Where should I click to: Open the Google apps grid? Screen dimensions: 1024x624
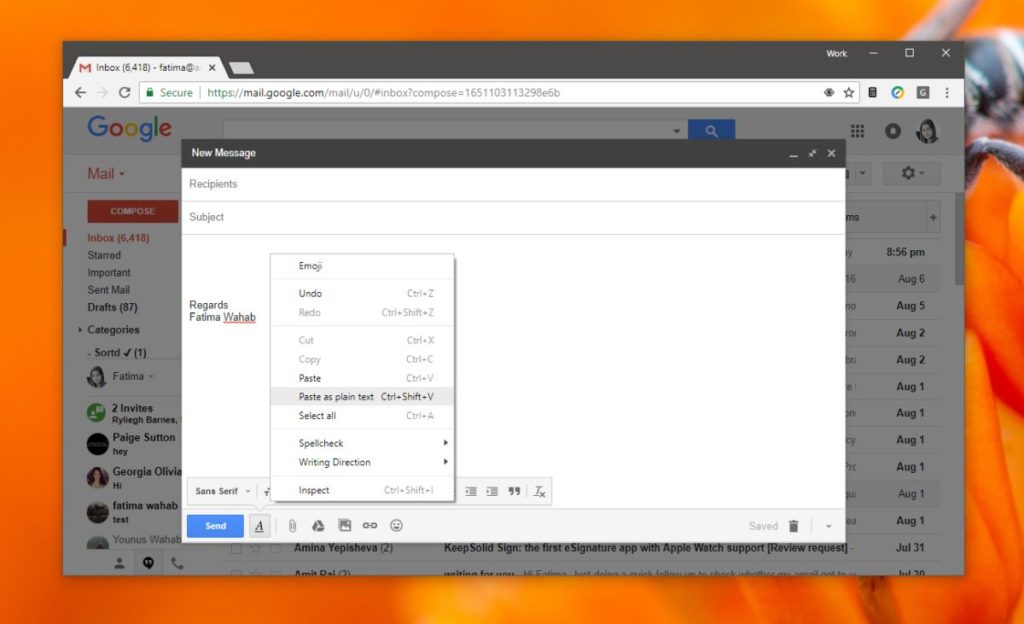coord(857,131)
